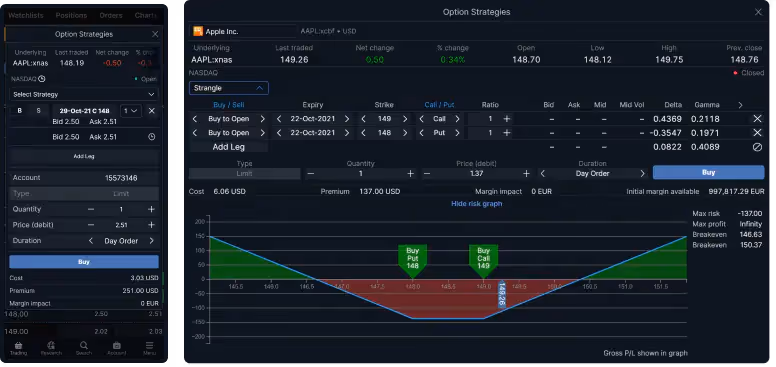776x367 pixels.
Task: Decrease Quantity in the left panel
Action: point(91,209)
